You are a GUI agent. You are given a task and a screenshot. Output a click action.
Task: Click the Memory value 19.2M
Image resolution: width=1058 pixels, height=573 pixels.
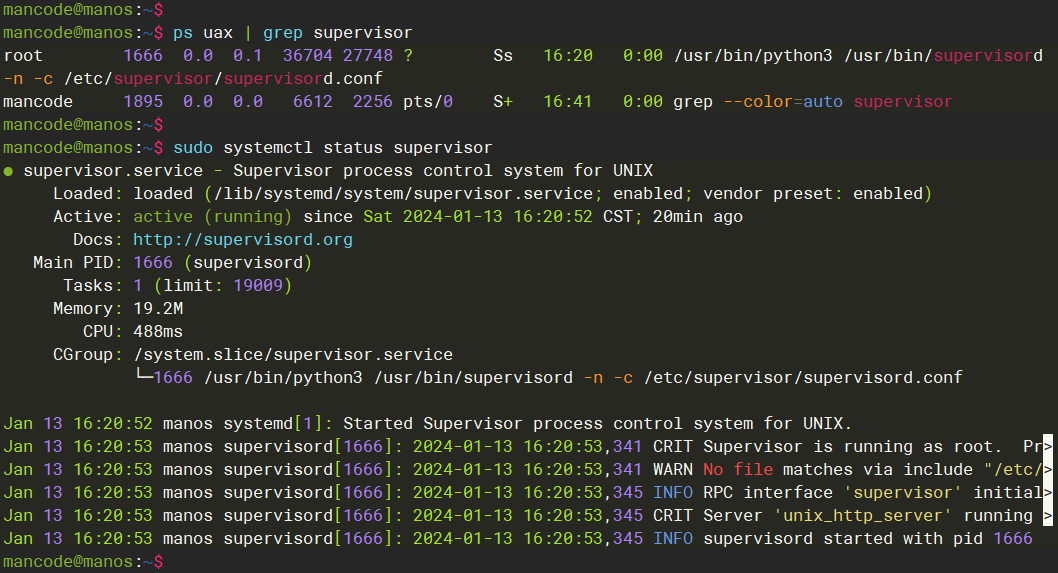[158, 309]
